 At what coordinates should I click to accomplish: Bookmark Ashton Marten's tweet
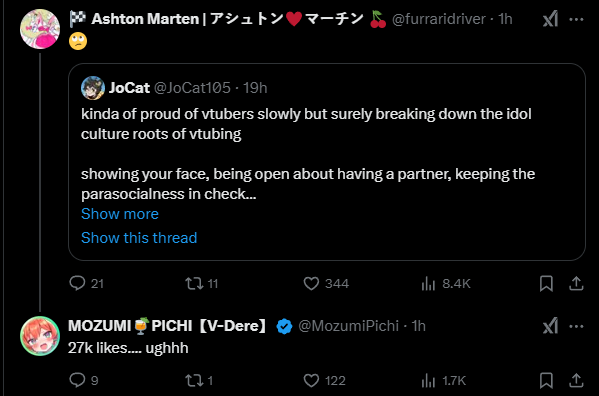546,283
